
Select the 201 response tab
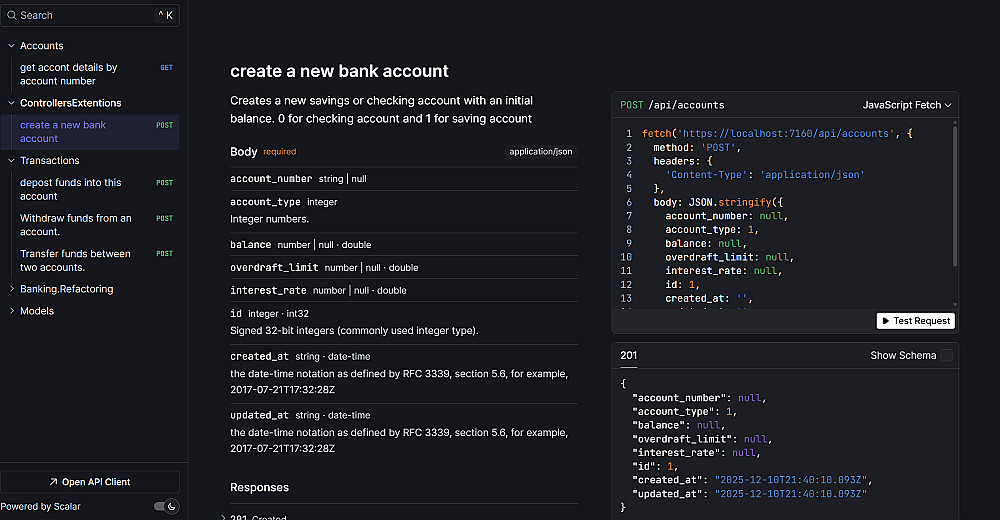[x=629, y=355]
